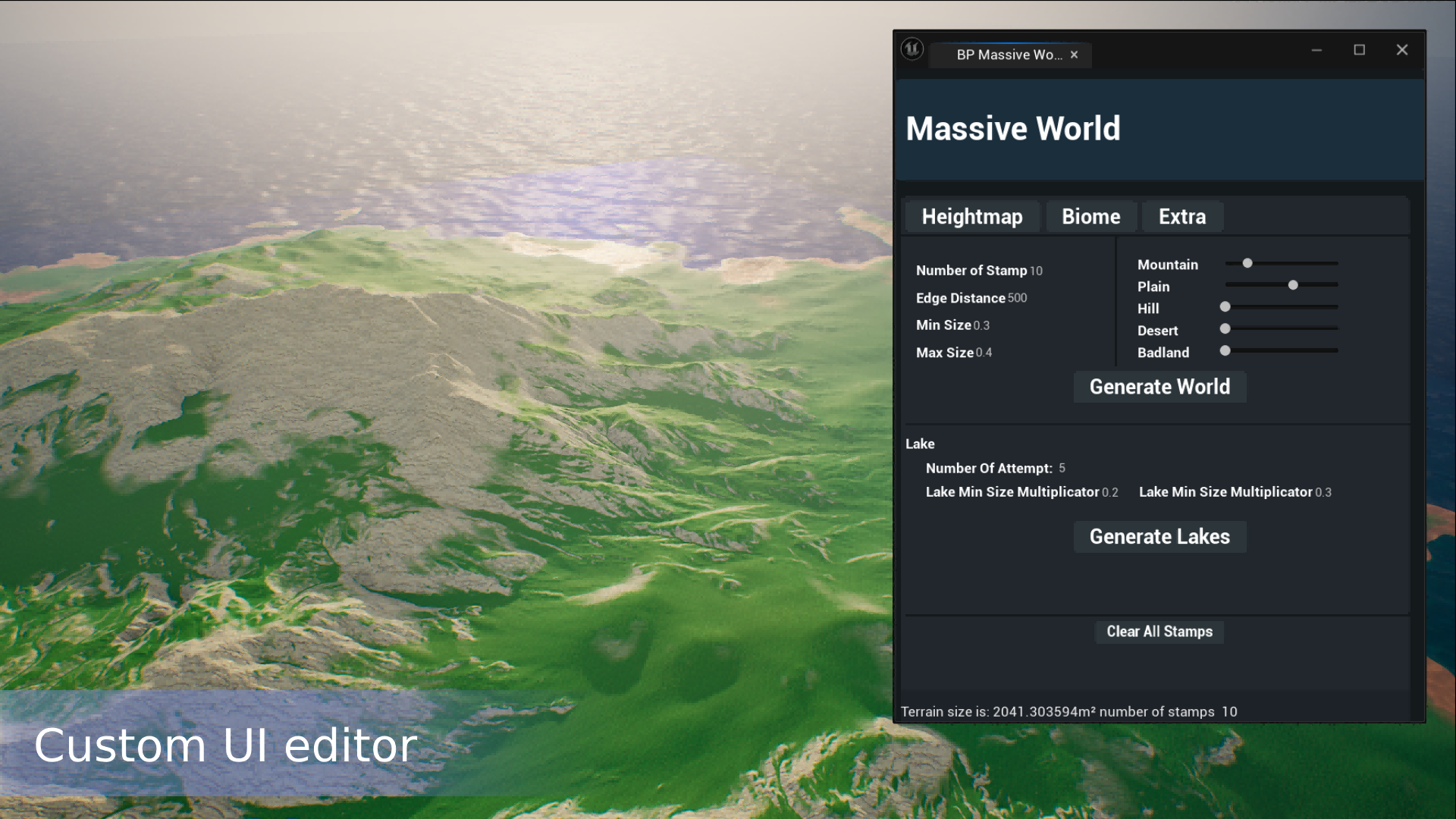Click the Clear All Stamps button

pyautogui.click(x=1159, y=631)
